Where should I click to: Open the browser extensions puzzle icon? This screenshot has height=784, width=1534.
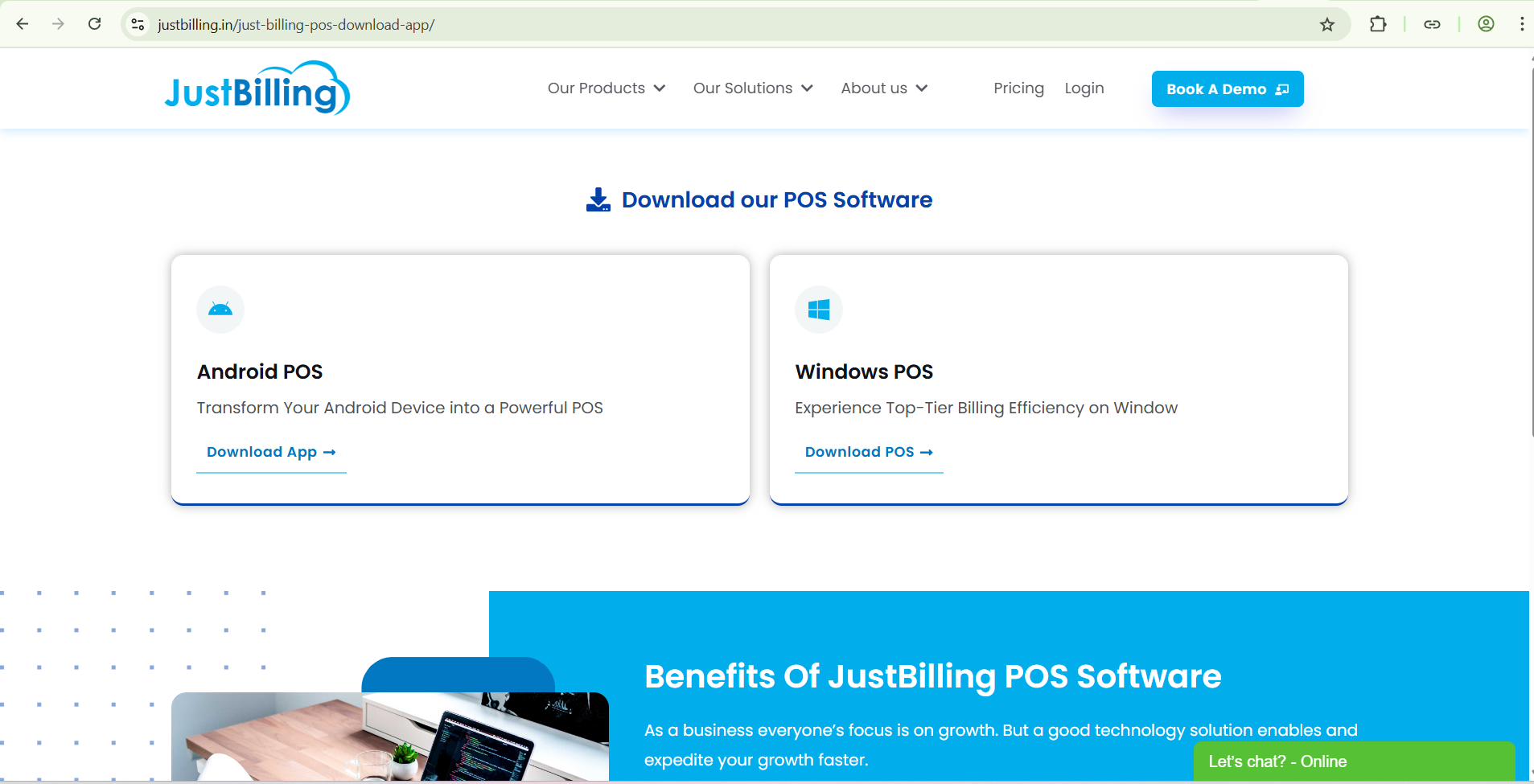(1378, 24)
